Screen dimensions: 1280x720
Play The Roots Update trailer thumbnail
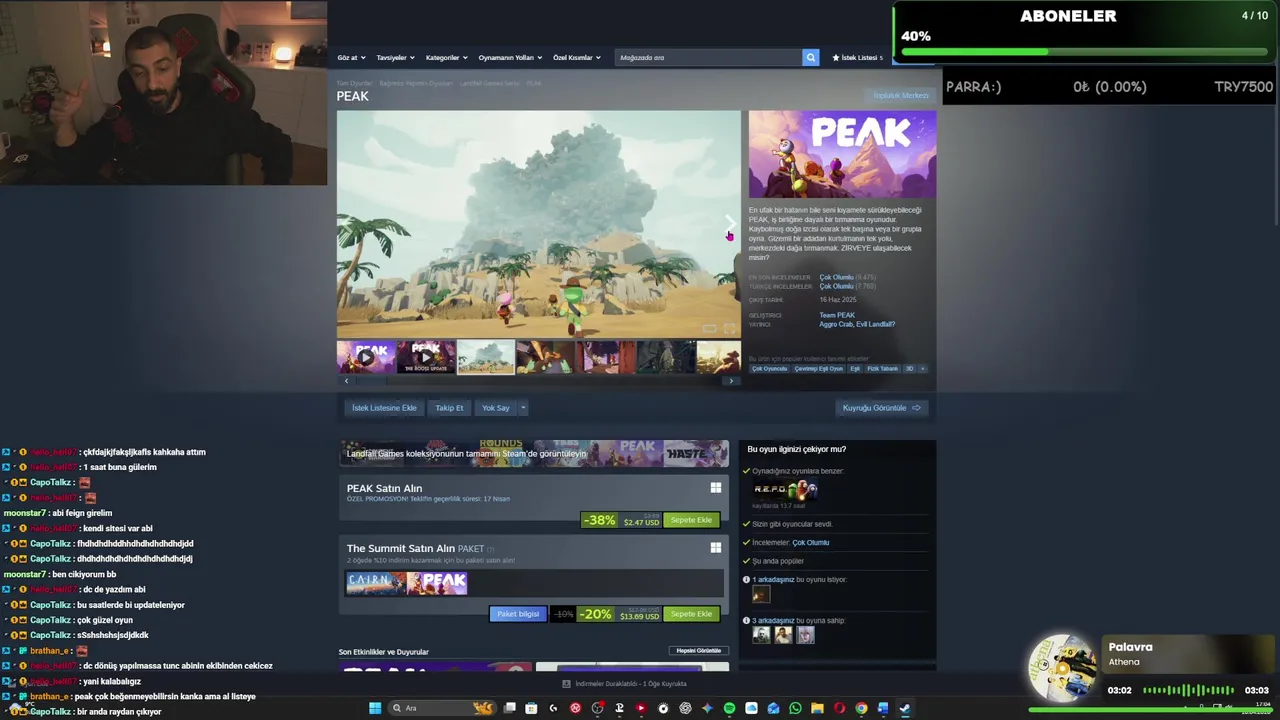pyautogui.click(x=426, y=357)
